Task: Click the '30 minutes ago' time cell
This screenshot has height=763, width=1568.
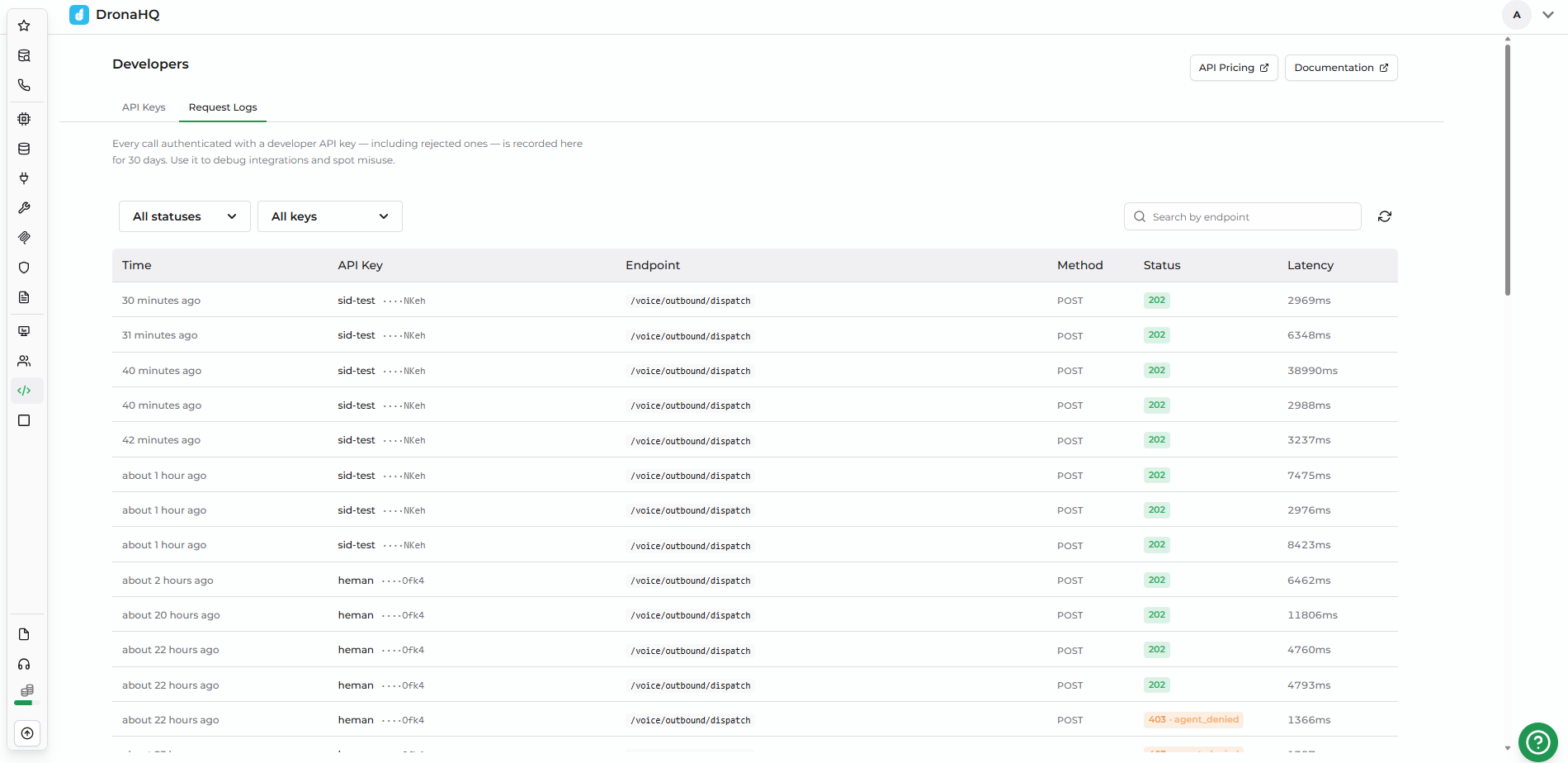Action: (x=161, y=301)
